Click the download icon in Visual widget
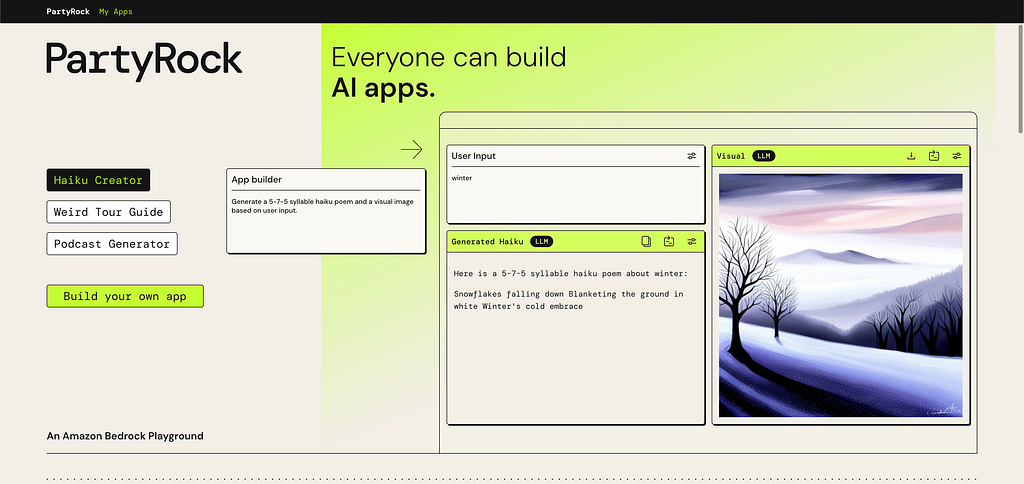This screenshot has height=484, width=1024. coord(911,156)
